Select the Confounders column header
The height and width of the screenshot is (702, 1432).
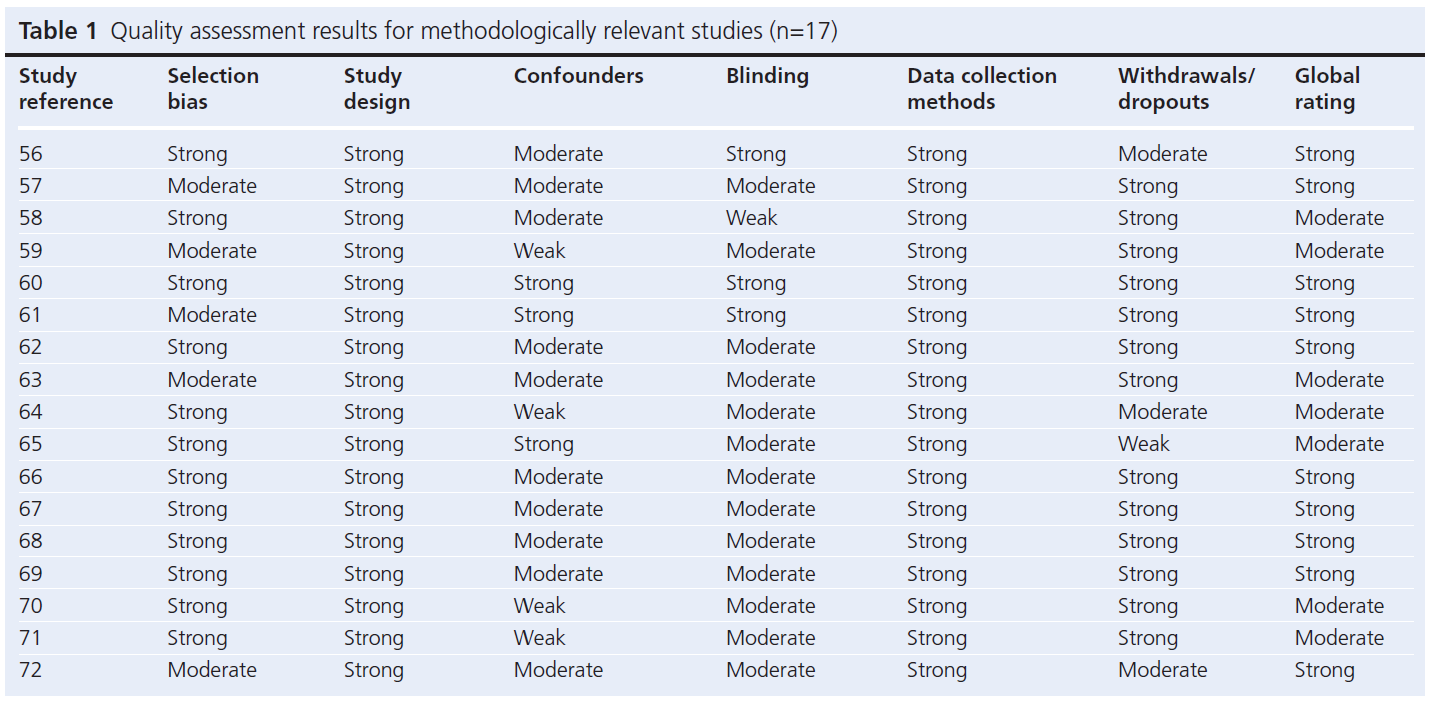coord(578,76)
